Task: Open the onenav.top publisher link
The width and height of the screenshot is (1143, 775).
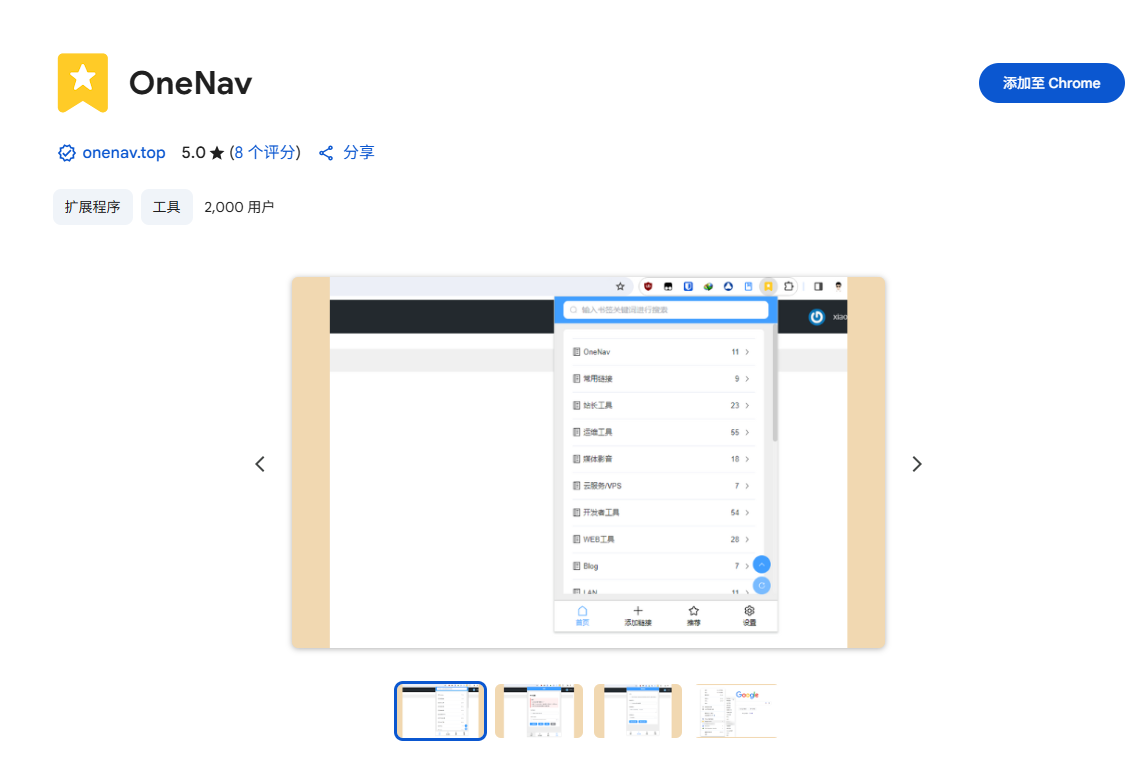Action: click(x=124, y=152)
